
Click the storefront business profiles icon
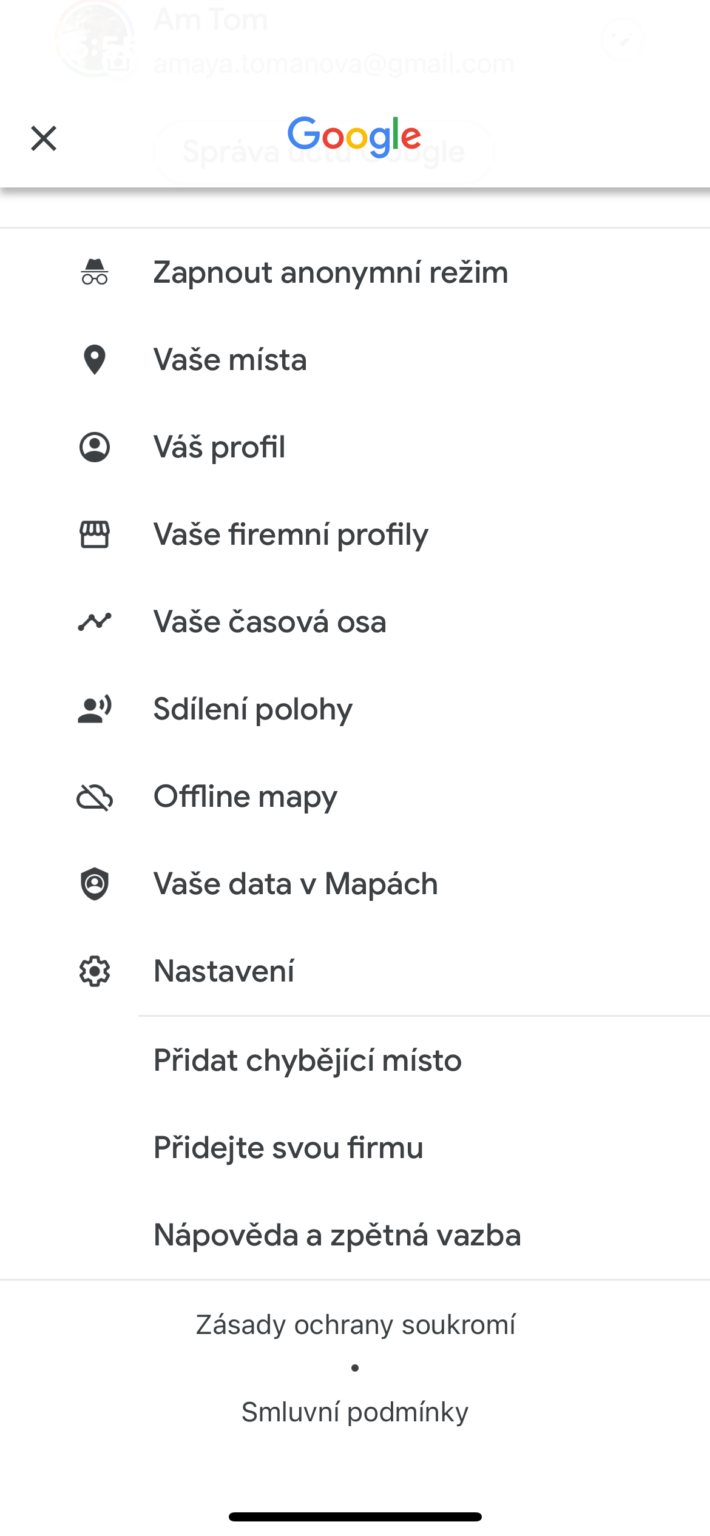coord(95,535)
